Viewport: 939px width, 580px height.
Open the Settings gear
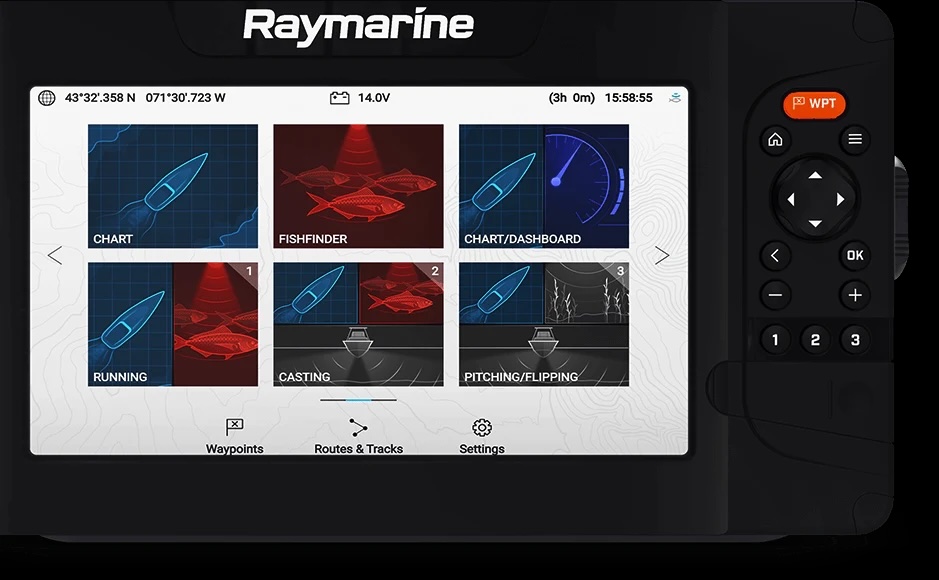click(481, 428)
